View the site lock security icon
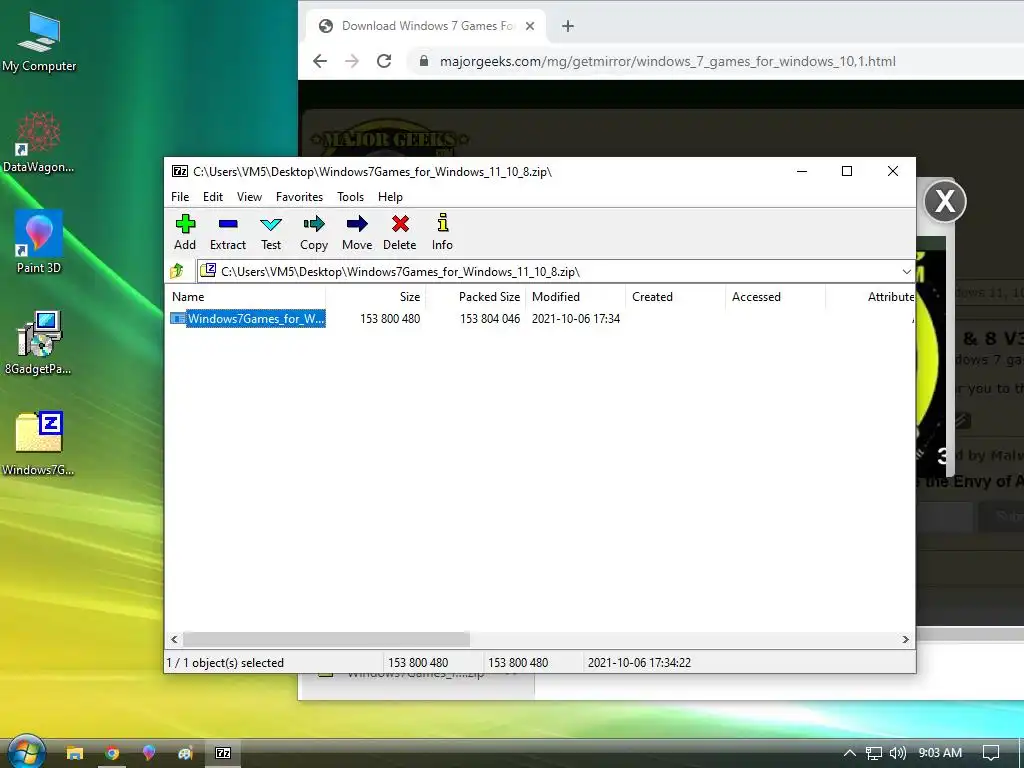 (424, 61)
